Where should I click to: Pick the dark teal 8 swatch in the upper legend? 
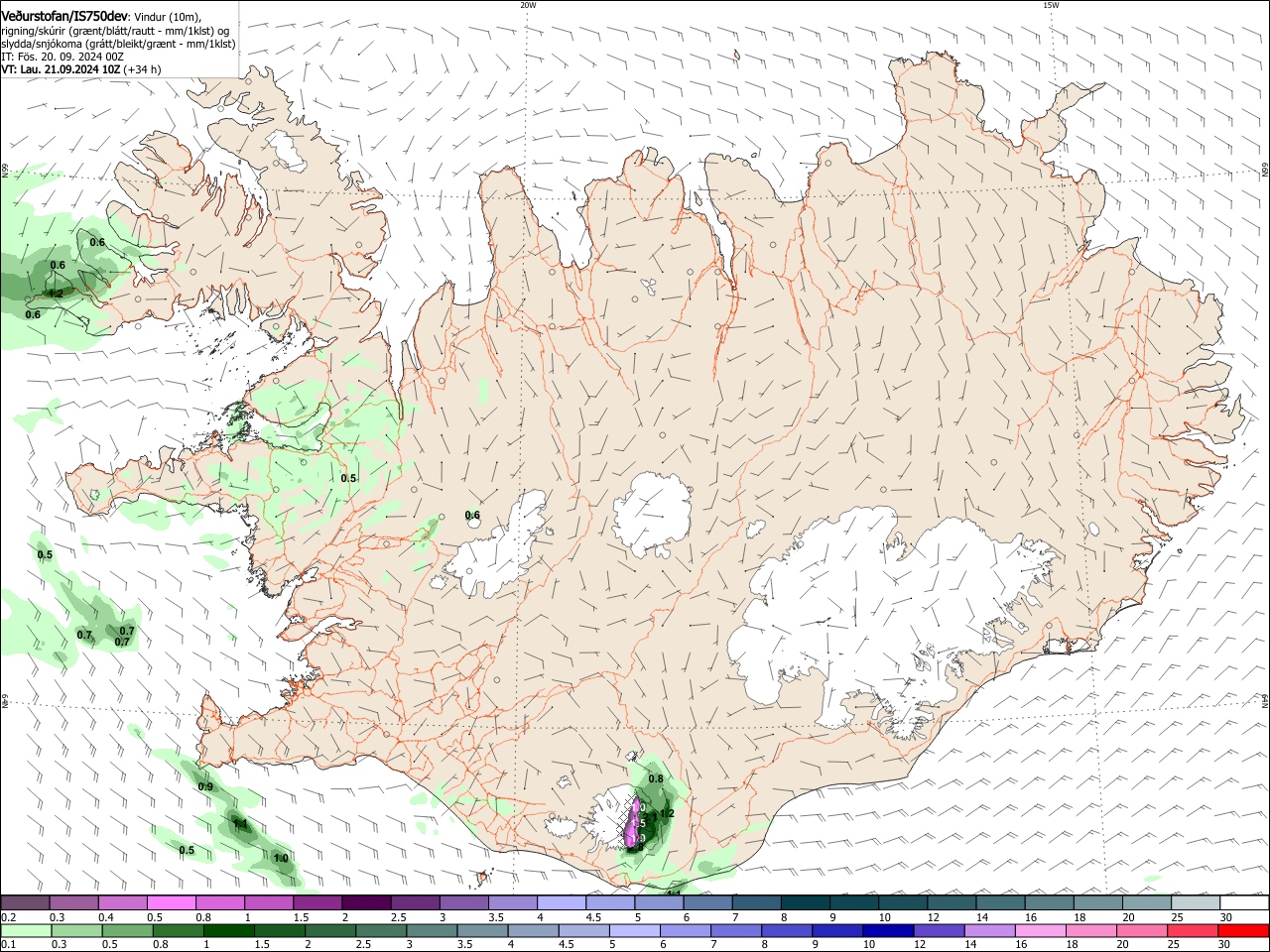pos(805,902)
